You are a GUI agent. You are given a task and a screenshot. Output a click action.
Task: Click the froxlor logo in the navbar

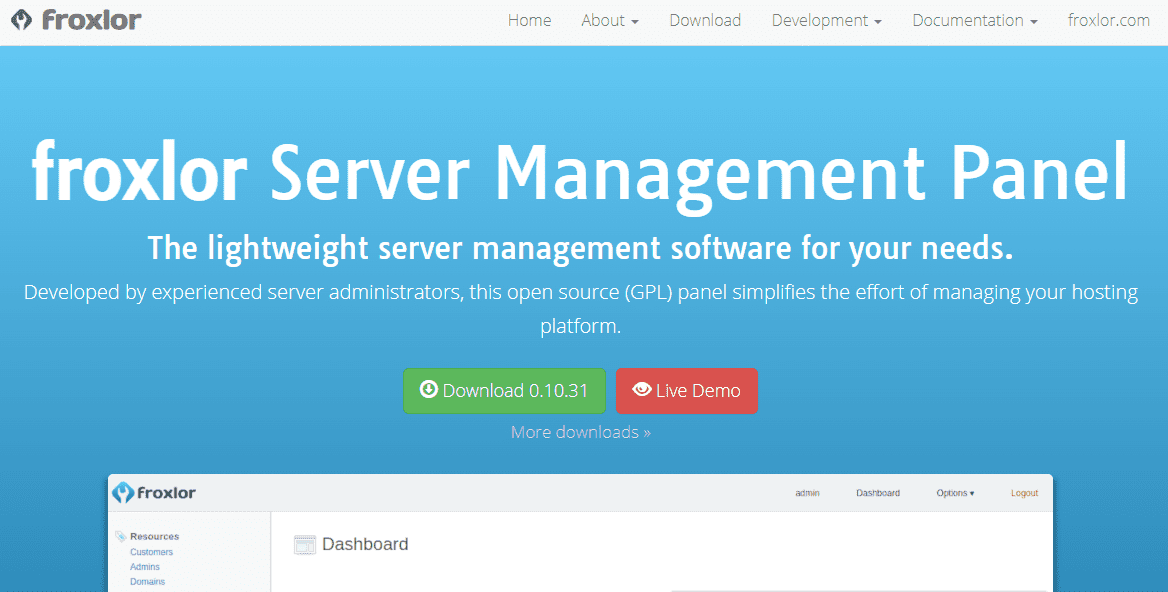tap(76, 20)
